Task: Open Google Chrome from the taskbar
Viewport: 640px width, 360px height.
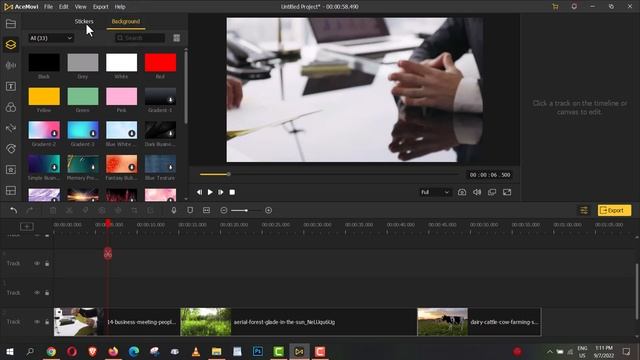Action: point(51,351)
